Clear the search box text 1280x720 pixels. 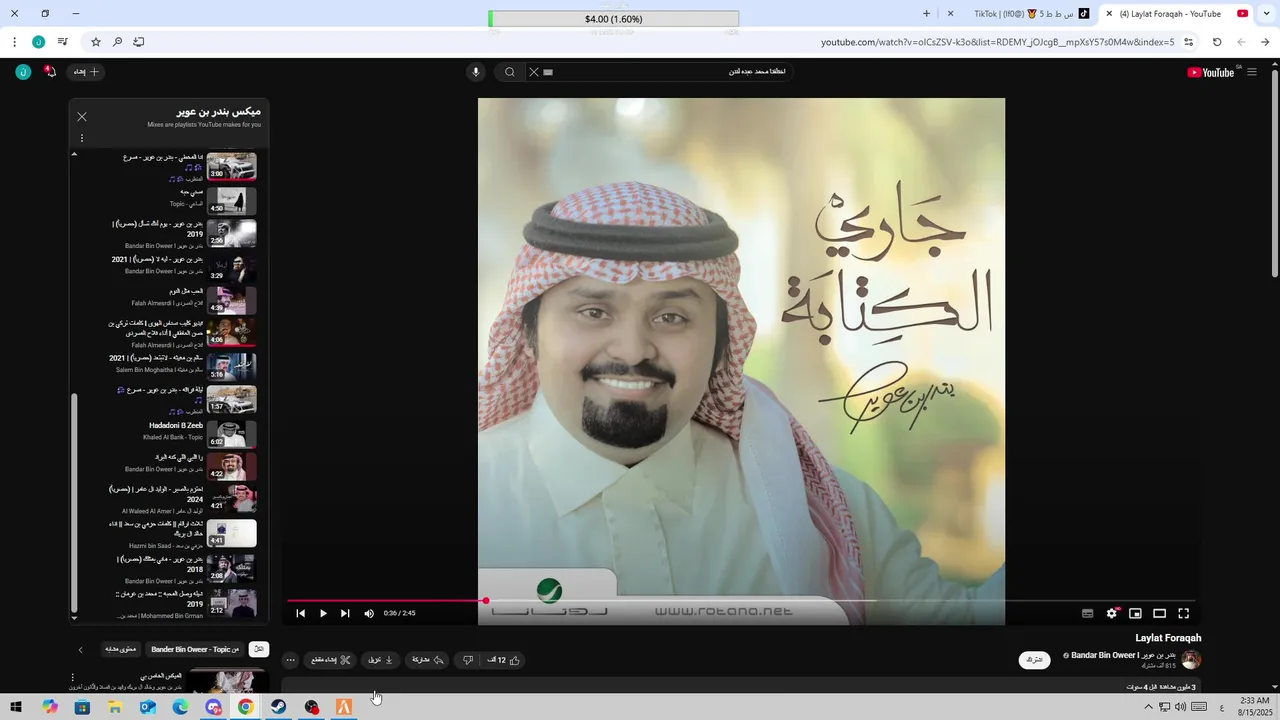point(534,72)
